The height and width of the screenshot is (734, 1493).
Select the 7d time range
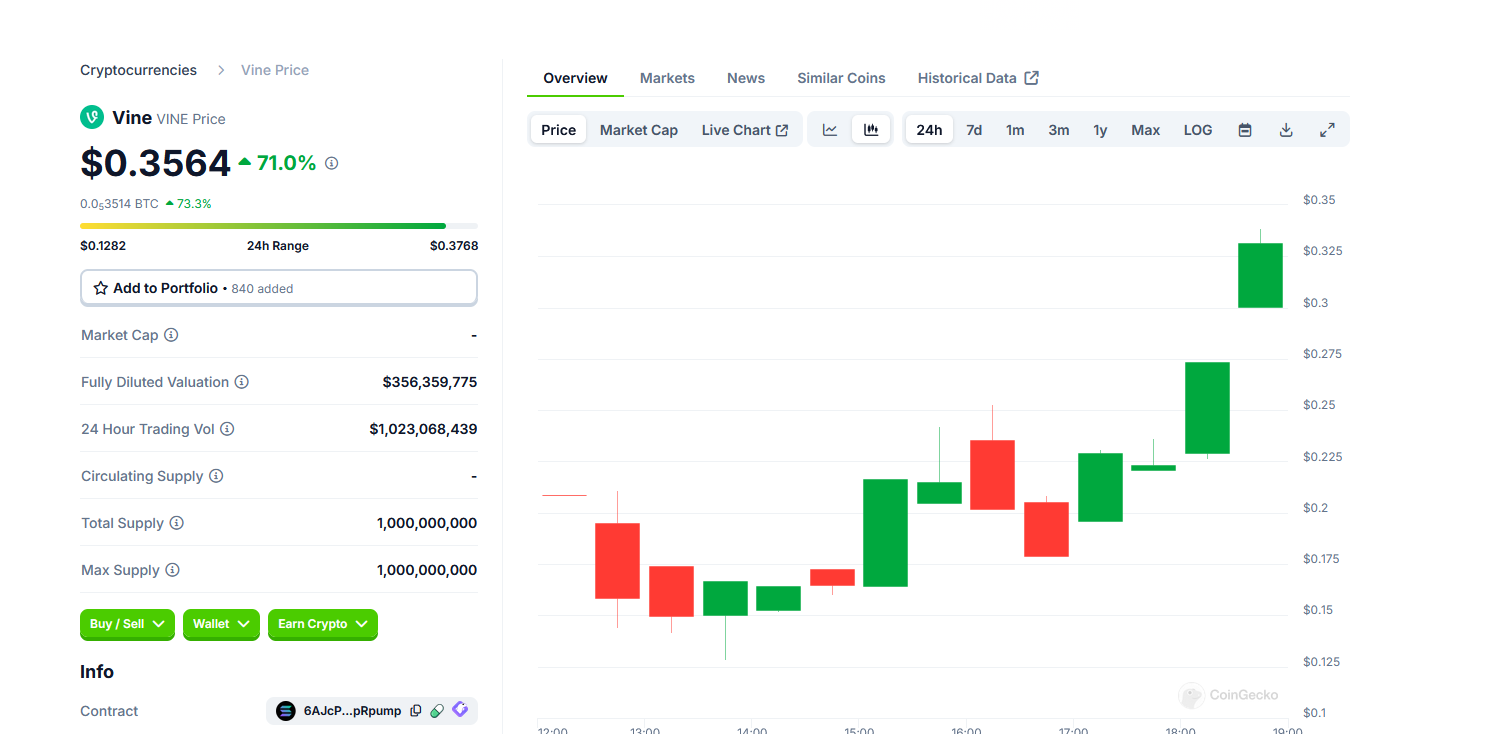(x=974, y=130)
